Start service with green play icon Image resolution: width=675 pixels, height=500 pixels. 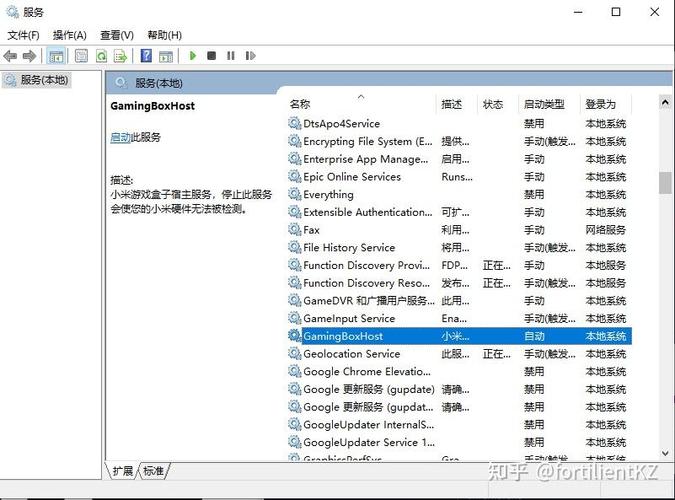pyautogui.click(x=193, y=56)
